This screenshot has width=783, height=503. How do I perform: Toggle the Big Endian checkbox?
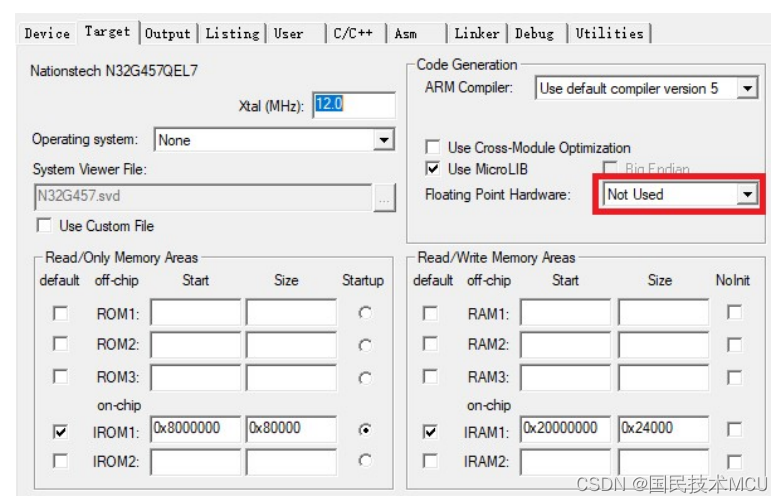[x=609, y=168]
